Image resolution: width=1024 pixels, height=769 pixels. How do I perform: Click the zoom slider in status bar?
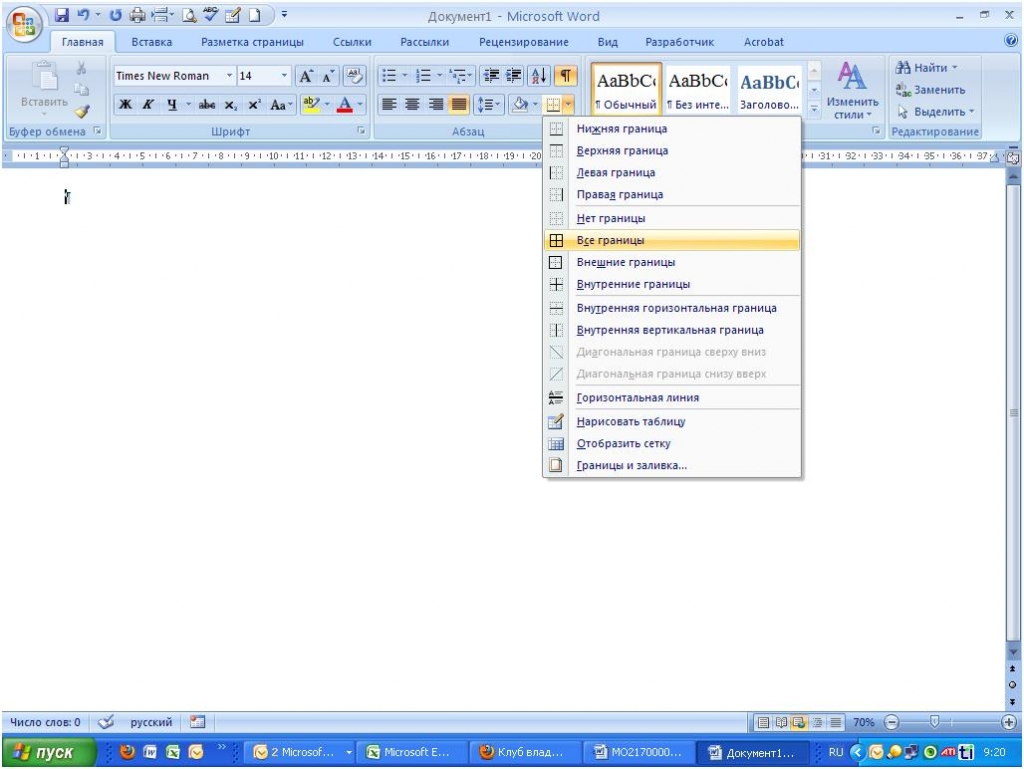[935, 722]
